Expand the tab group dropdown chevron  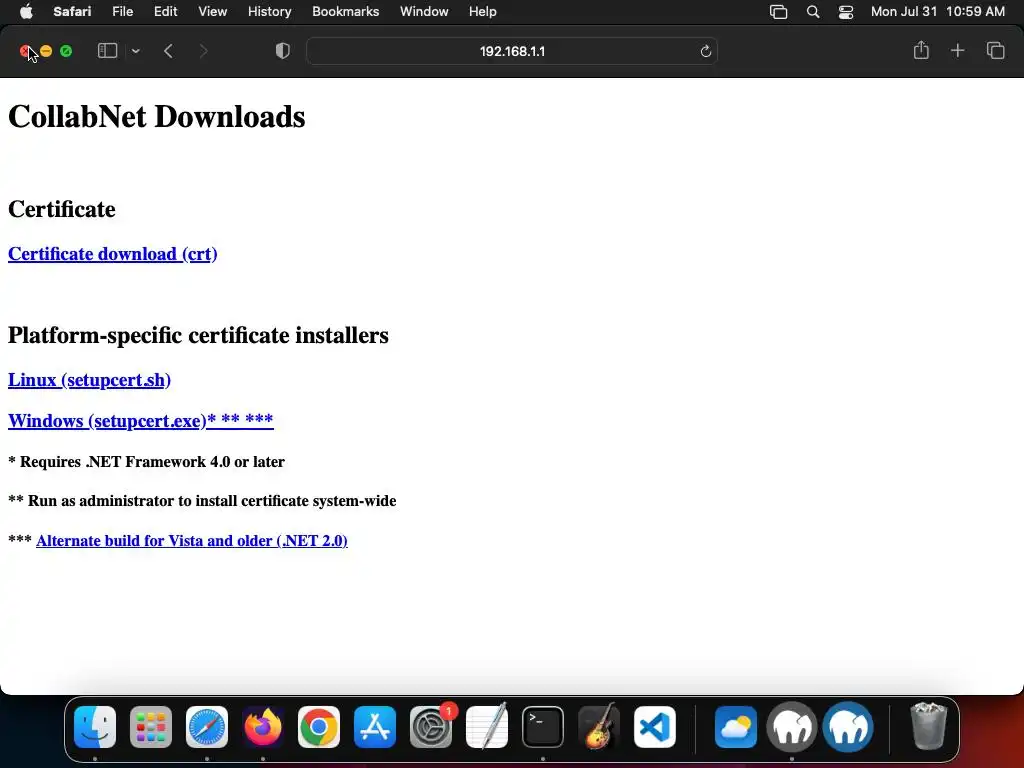135,51
